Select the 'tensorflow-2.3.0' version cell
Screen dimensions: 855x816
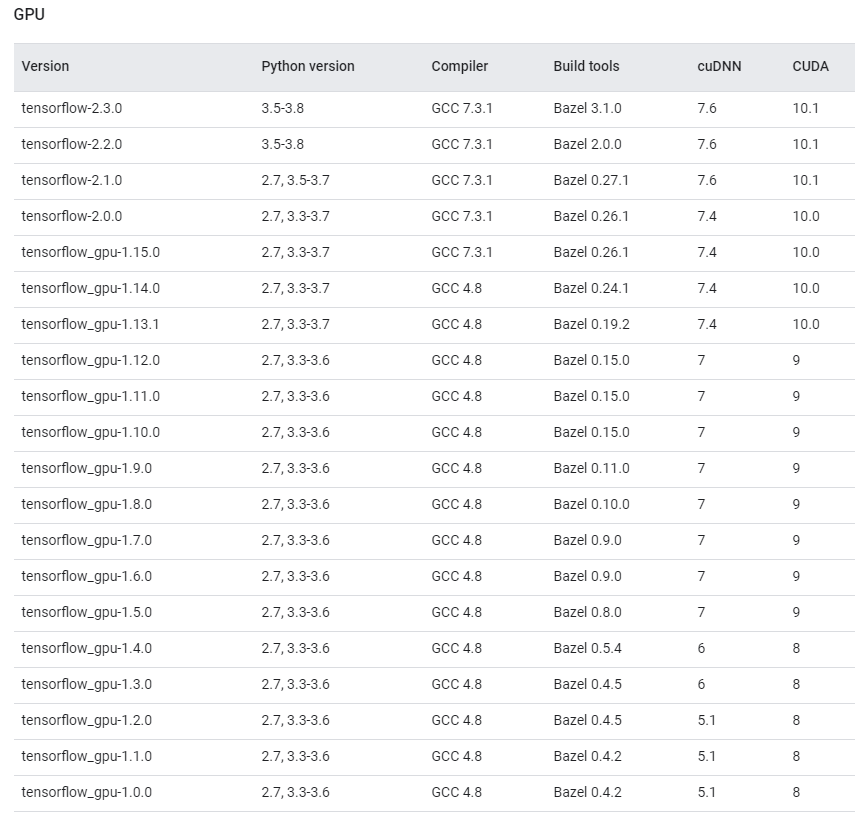tap(71, 108)
